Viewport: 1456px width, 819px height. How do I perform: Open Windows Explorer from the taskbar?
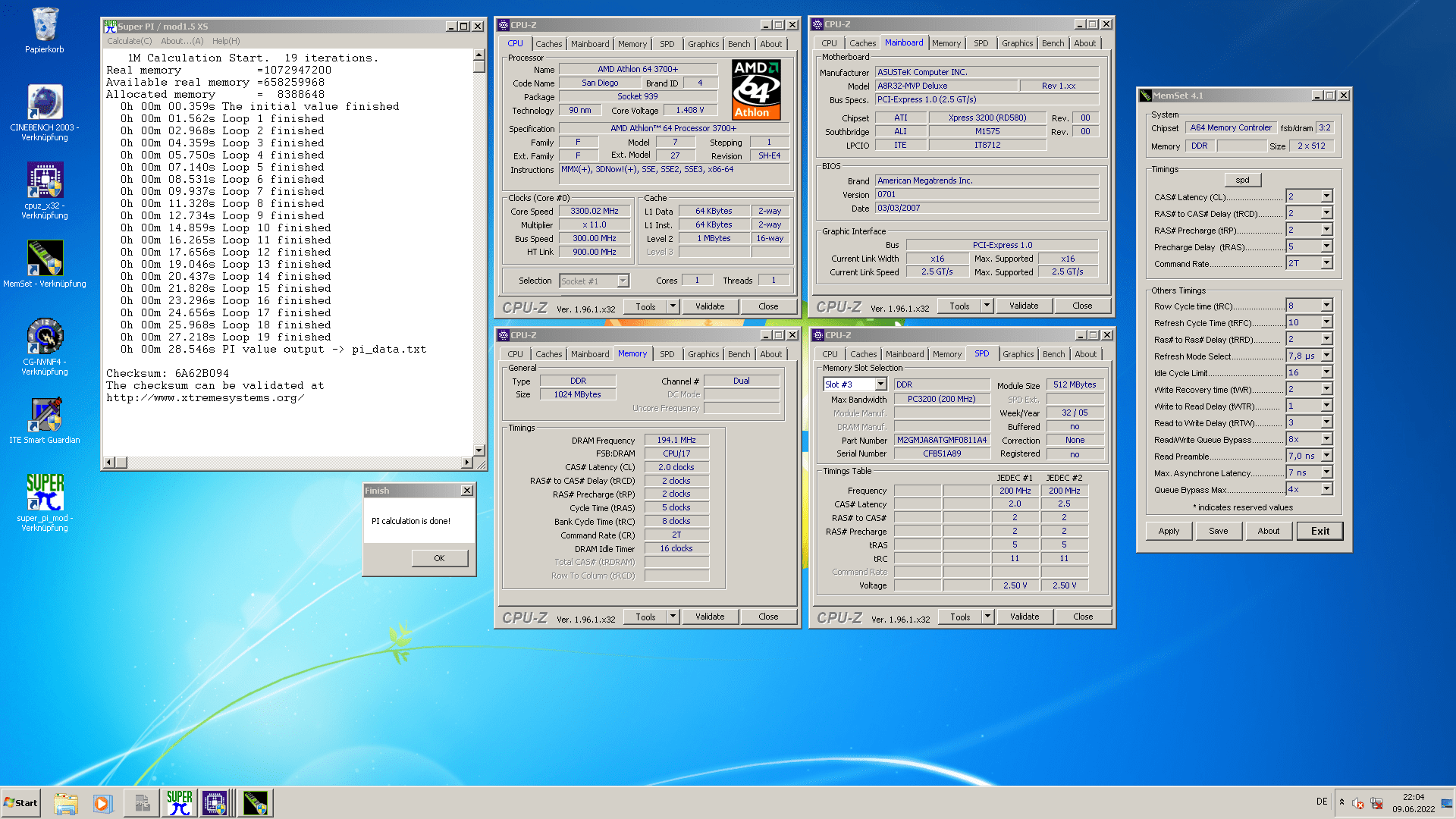point(66,803)
